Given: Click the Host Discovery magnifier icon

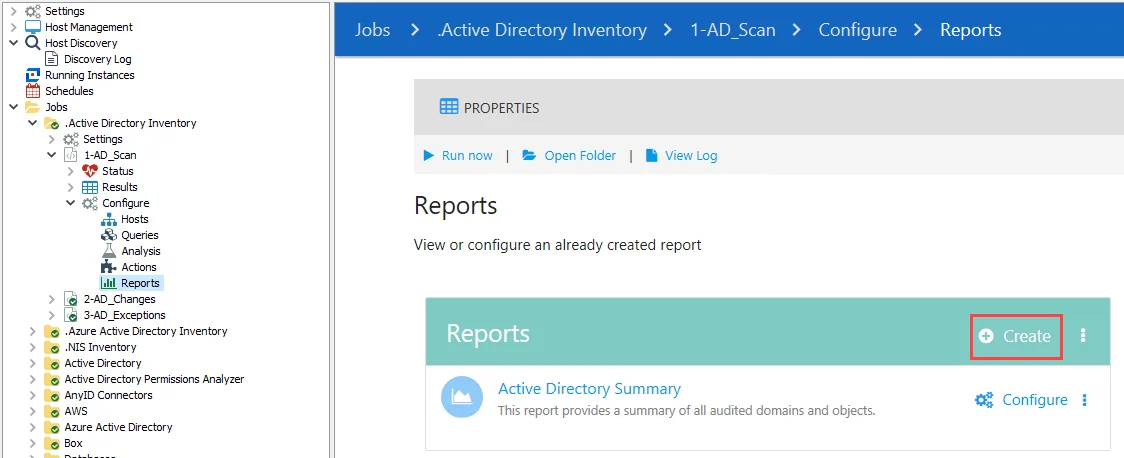Looking at the screenshot, I should point(33,43).
